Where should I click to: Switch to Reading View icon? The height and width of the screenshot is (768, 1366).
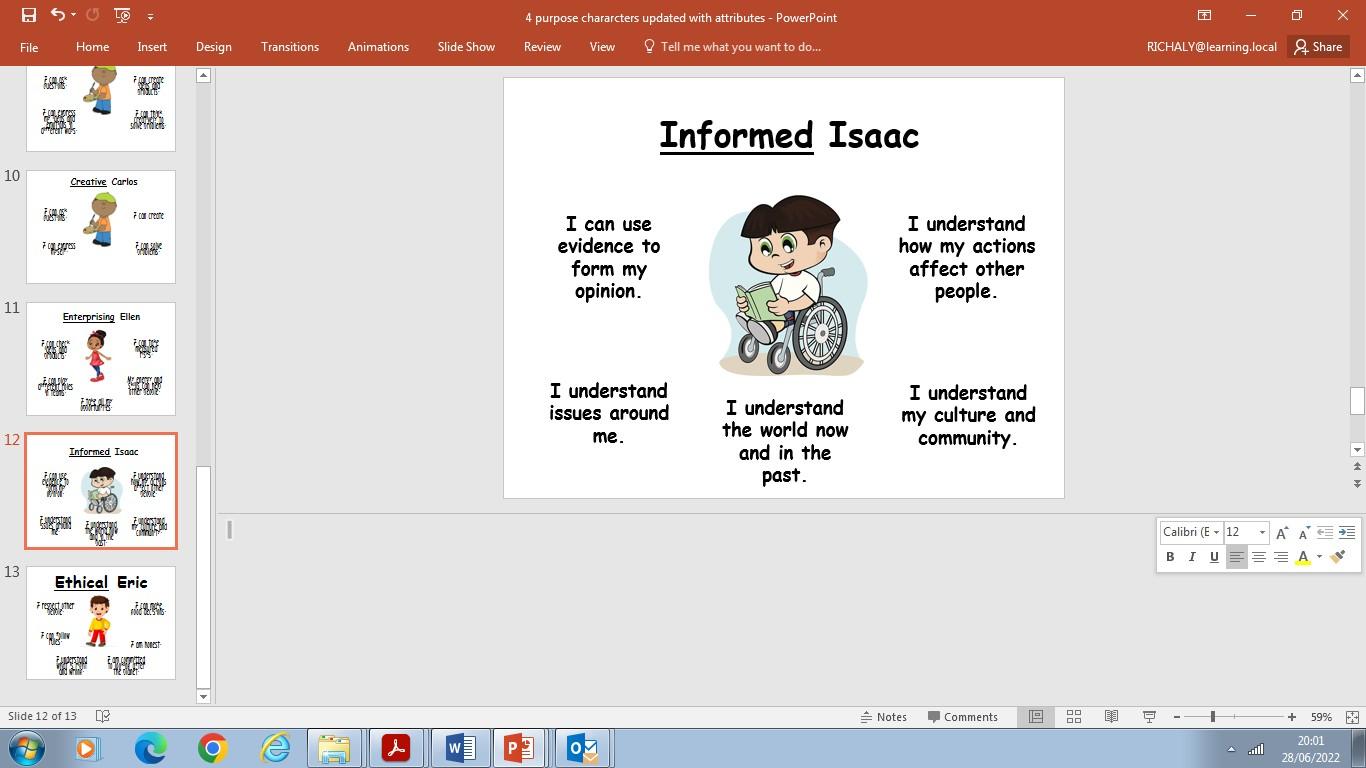click(x=1111, y=717)
